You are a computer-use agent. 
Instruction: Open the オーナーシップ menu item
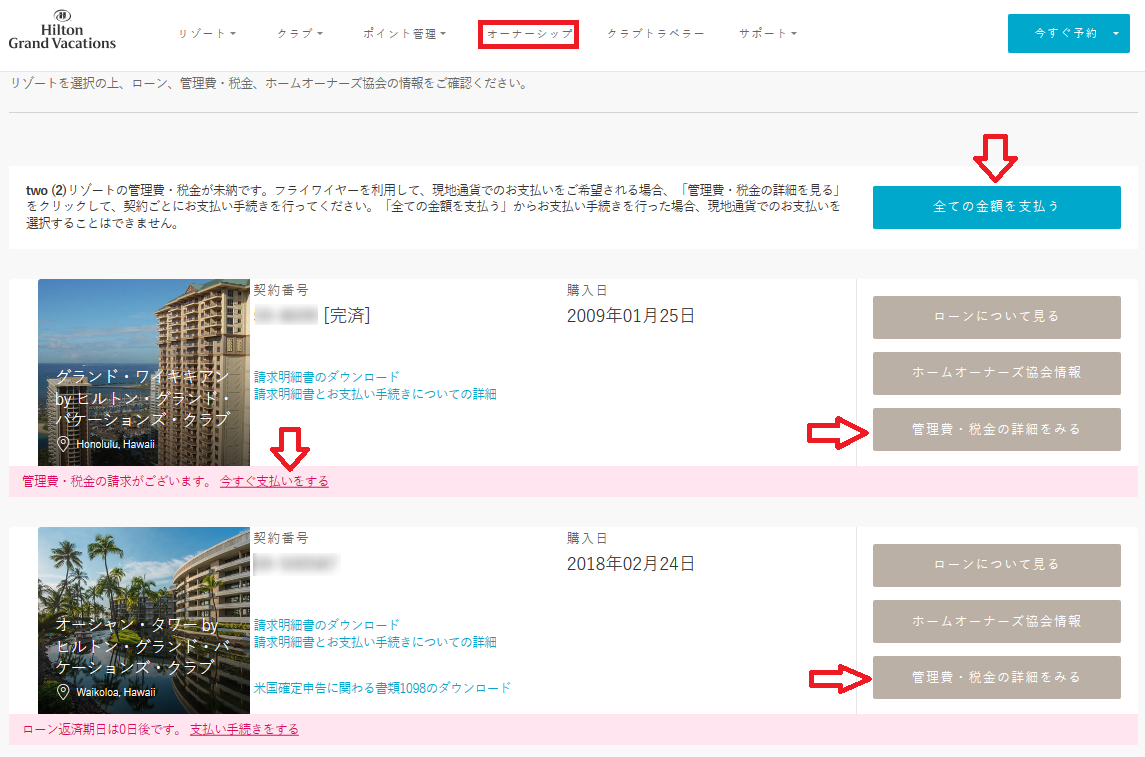tap(529, 34)
